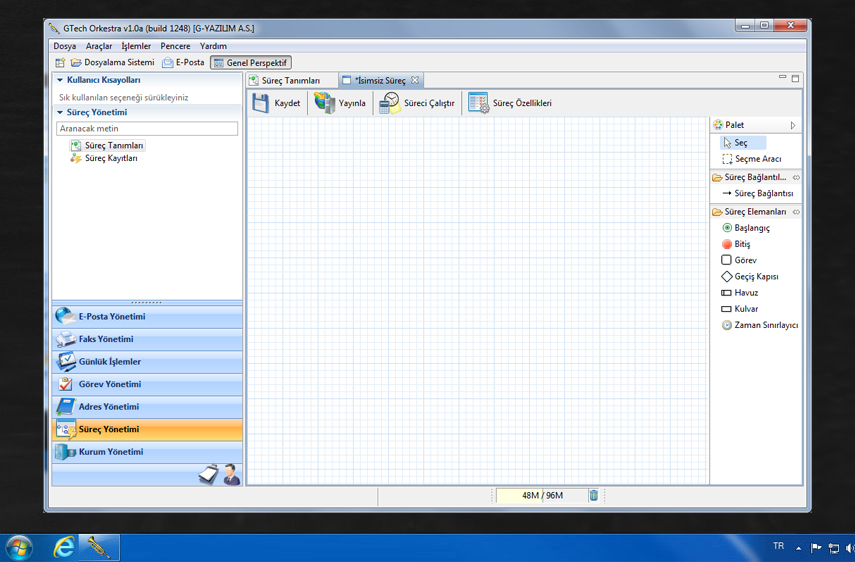Click the Action Center flag tray icon
Viewport: 855px width, 562px height.
816,547
